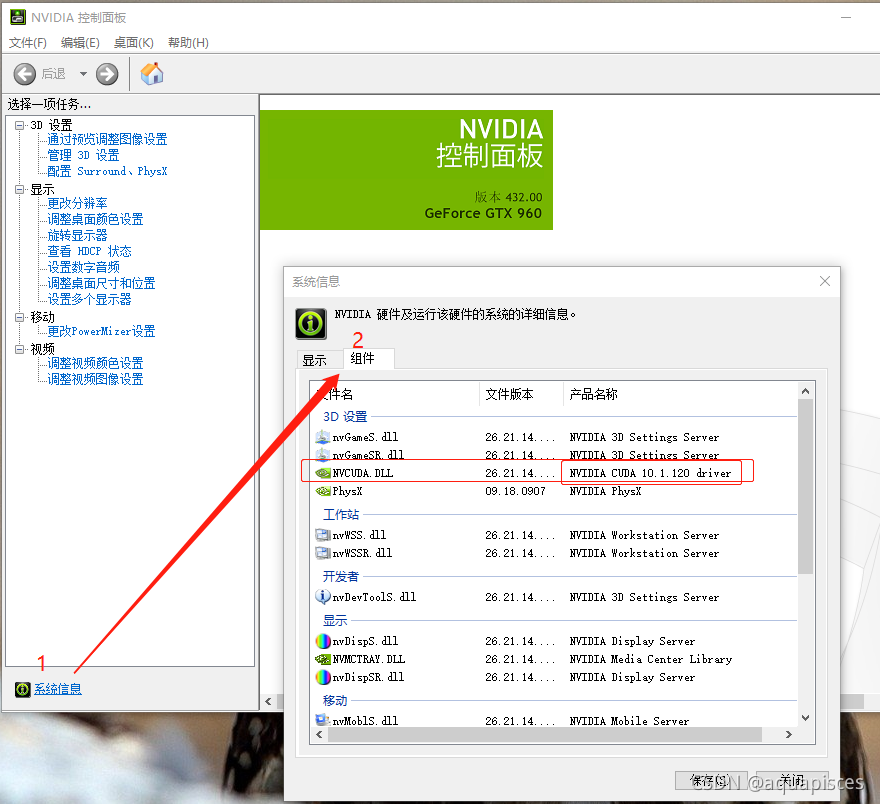Screen dimensions: 880x804
Task: Collapse the 显示 tree node
Action: pos(20,189)
